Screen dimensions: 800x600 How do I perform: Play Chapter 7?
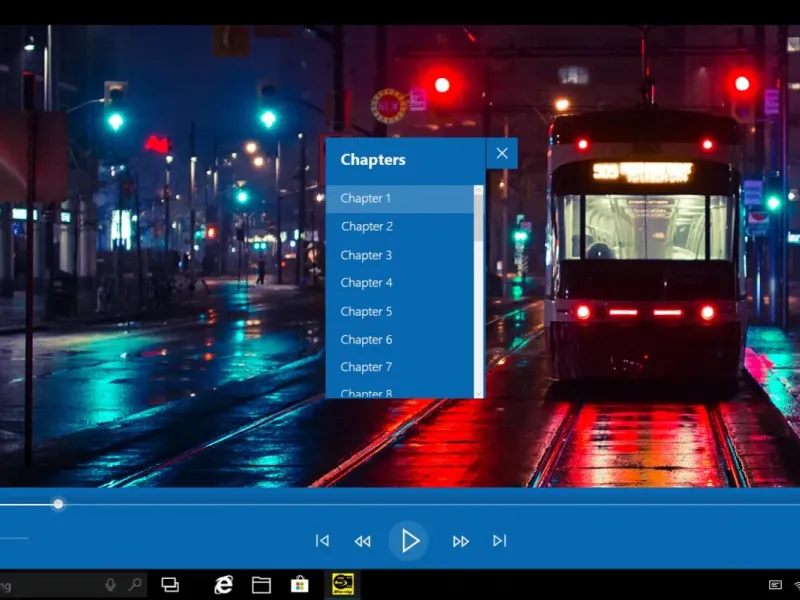point(366,367)
